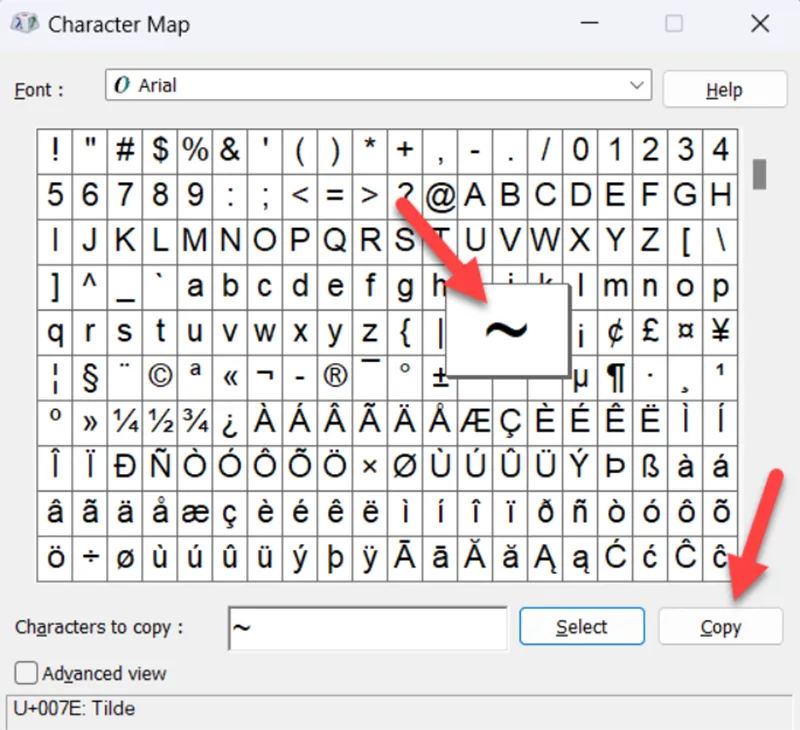This screenshot has width=800, height=730.
Task: Click the Characters to copy field
Action: (368, 628)
